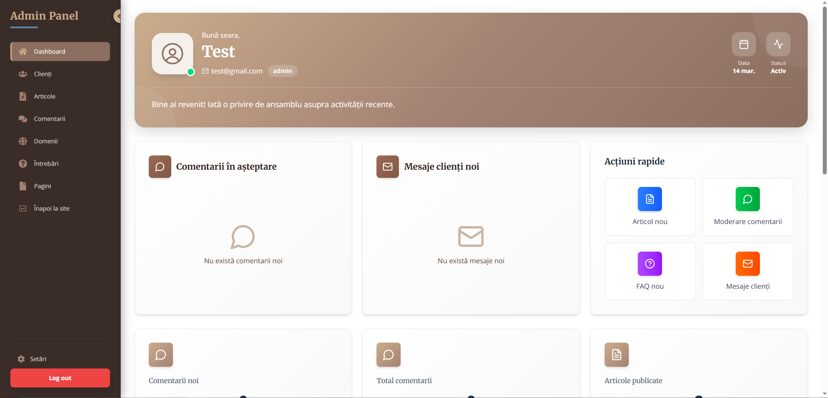The height and width of the screenshot is (398, 828).
Task: Go to Clienți section
Action: [x=60, y=74]
